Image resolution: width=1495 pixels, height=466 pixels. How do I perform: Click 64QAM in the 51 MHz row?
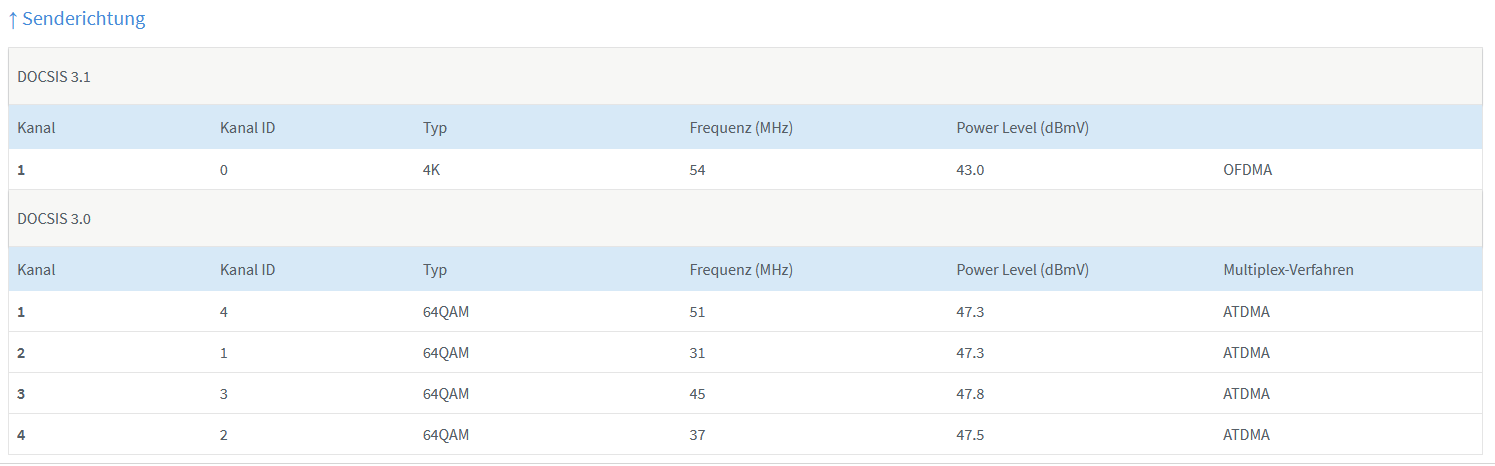click(x=446, y=312)
